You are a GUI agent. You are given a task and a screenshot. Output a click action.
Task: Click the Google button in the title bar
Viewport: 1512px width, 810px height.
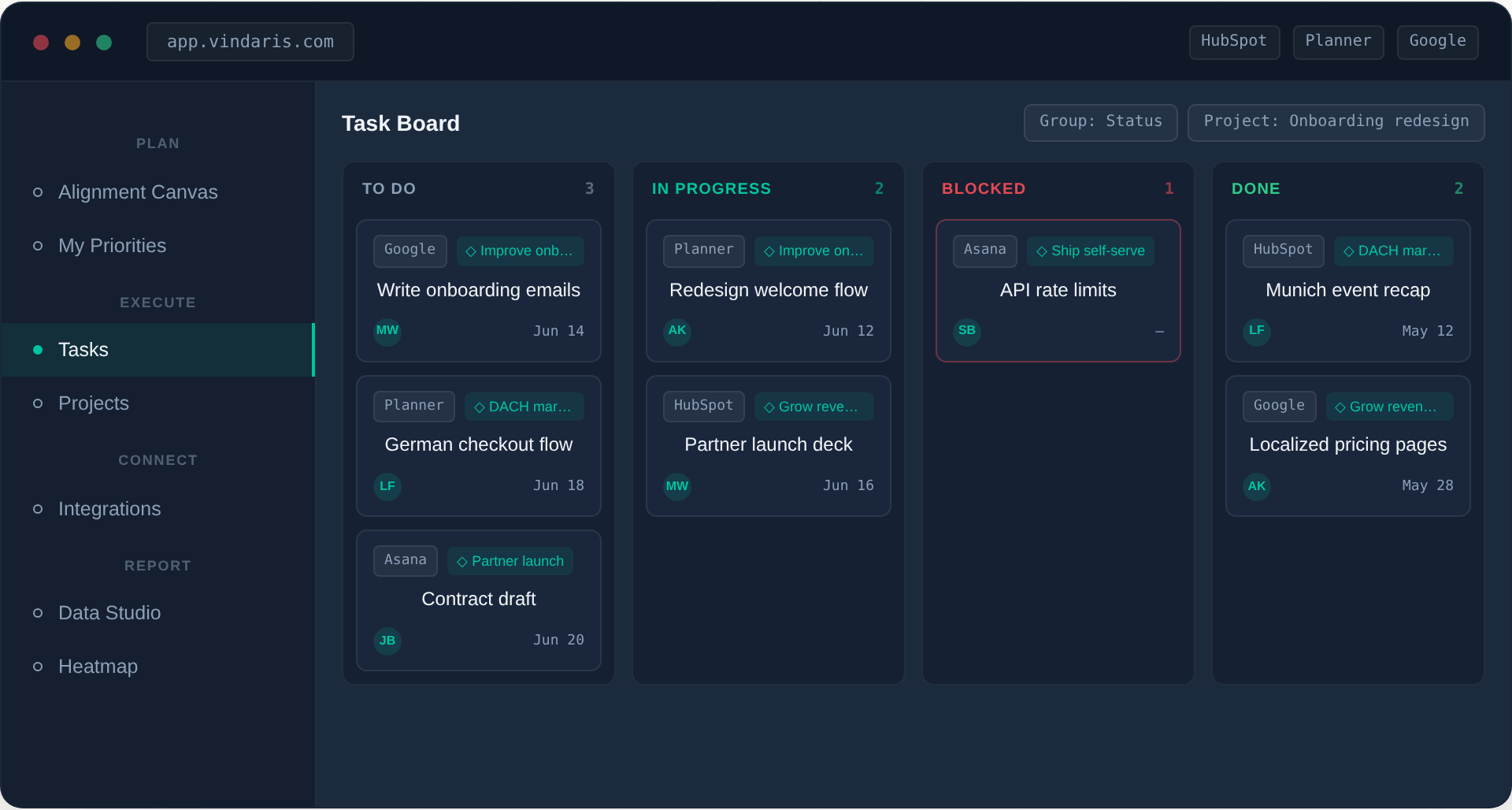pos(1437,42)
